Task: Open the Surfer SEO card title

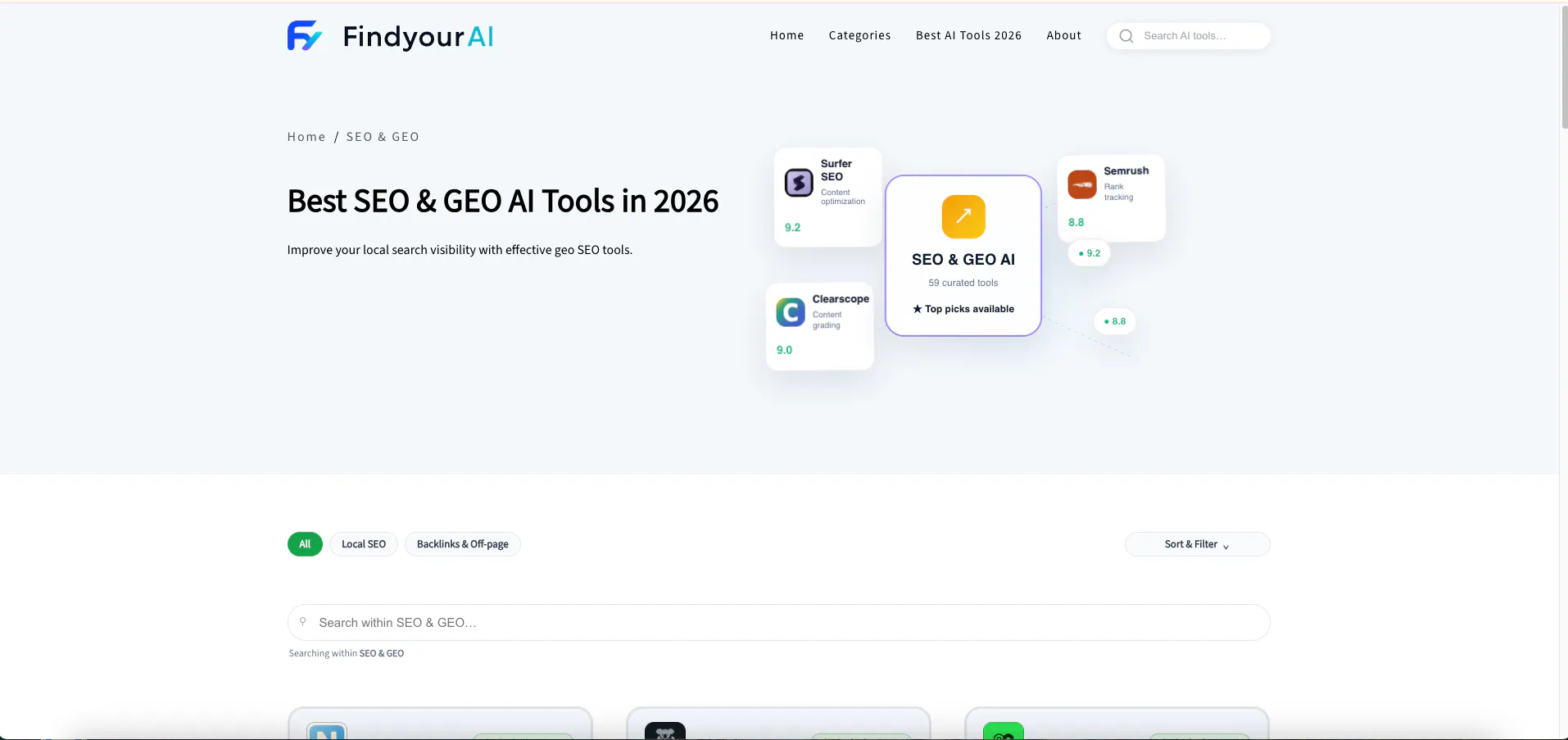Action: 836,170
